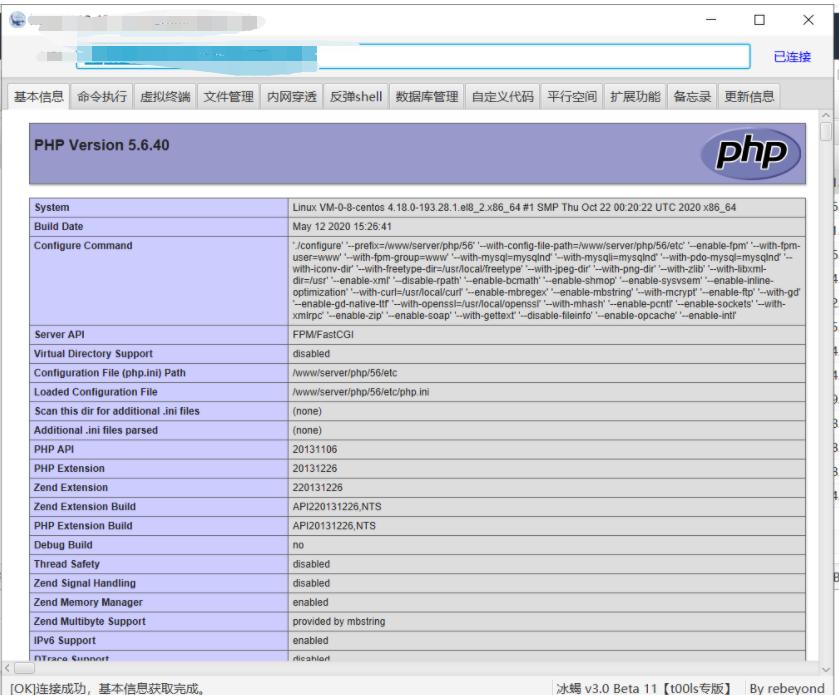This screenshot has height=695, width=839.
Task: Close the window
Action: [808, 20]
